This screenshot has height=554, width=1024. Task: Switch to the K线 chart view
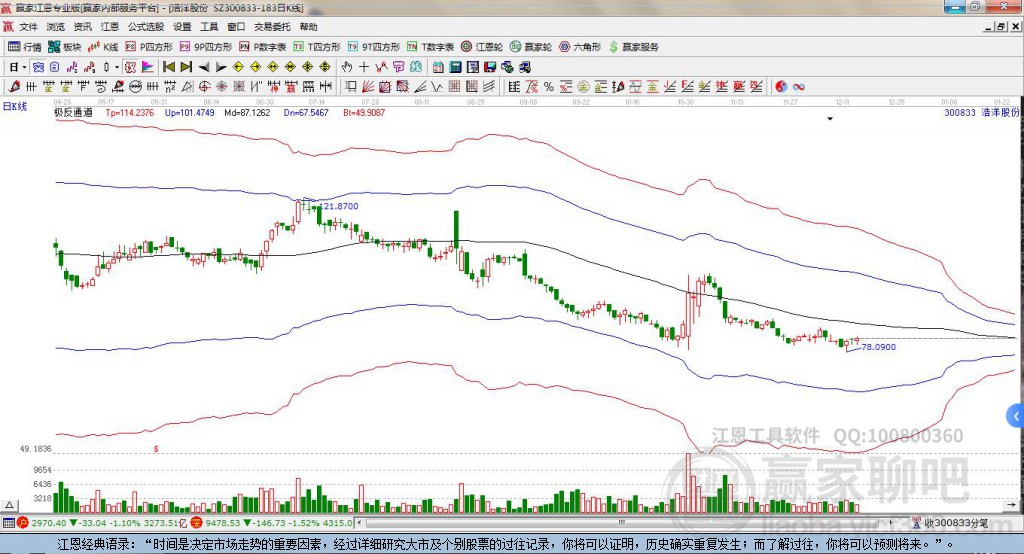pos(103,47)
